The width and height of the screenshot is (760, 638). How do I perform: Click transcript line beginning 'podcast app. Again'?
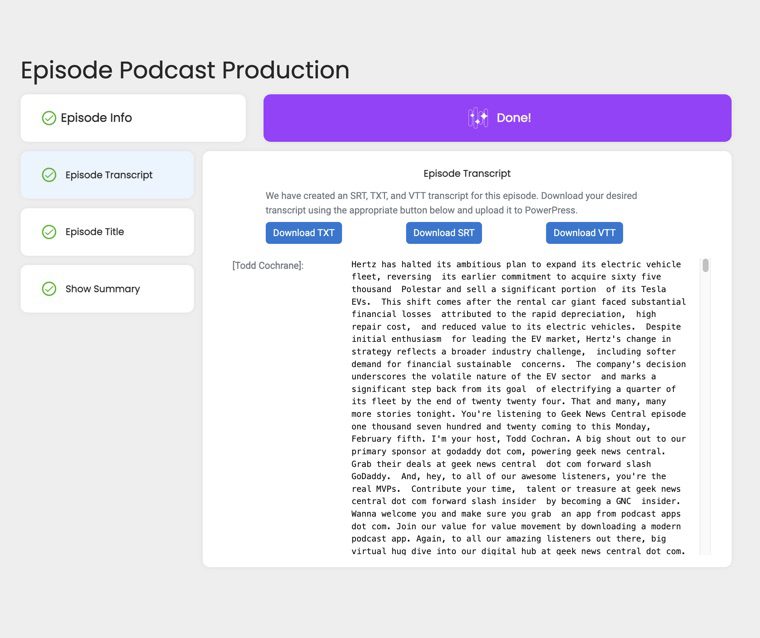508,539
